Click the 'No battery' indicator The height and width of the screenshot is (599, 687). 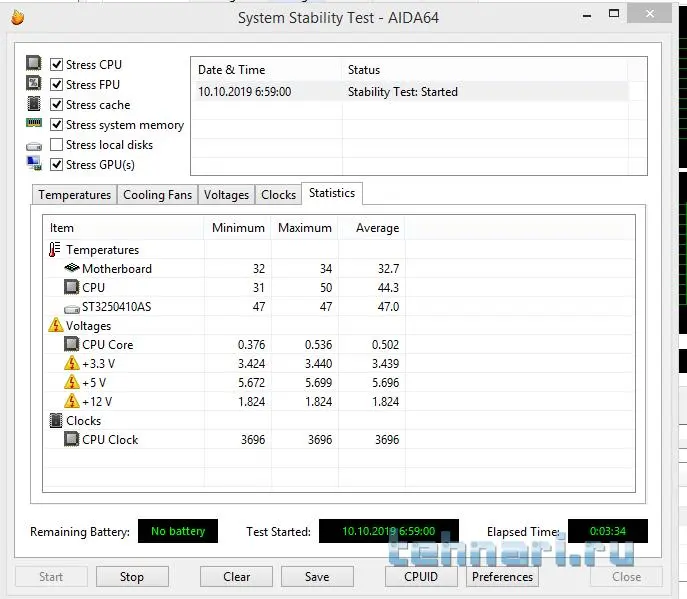(178, 531)
